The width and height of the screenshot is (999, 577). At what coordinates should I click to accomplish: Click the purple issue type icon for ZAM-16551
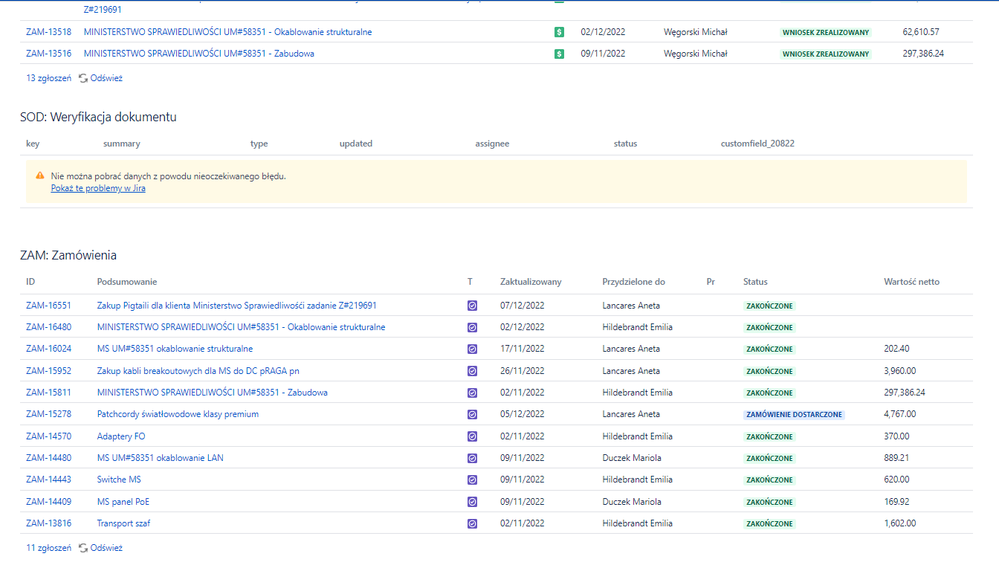click(x=472, y=306)
